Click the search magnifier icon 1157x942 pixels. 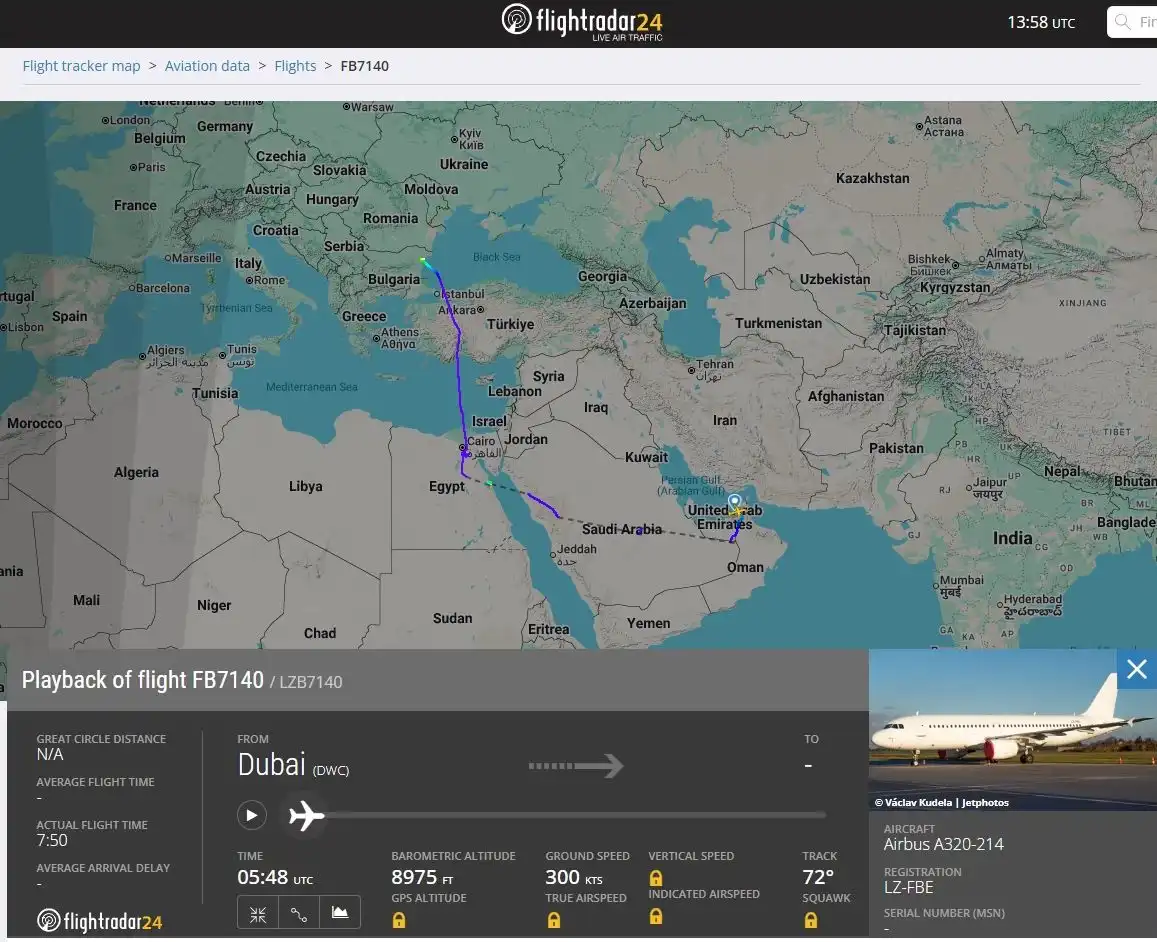click(1122, 22)
